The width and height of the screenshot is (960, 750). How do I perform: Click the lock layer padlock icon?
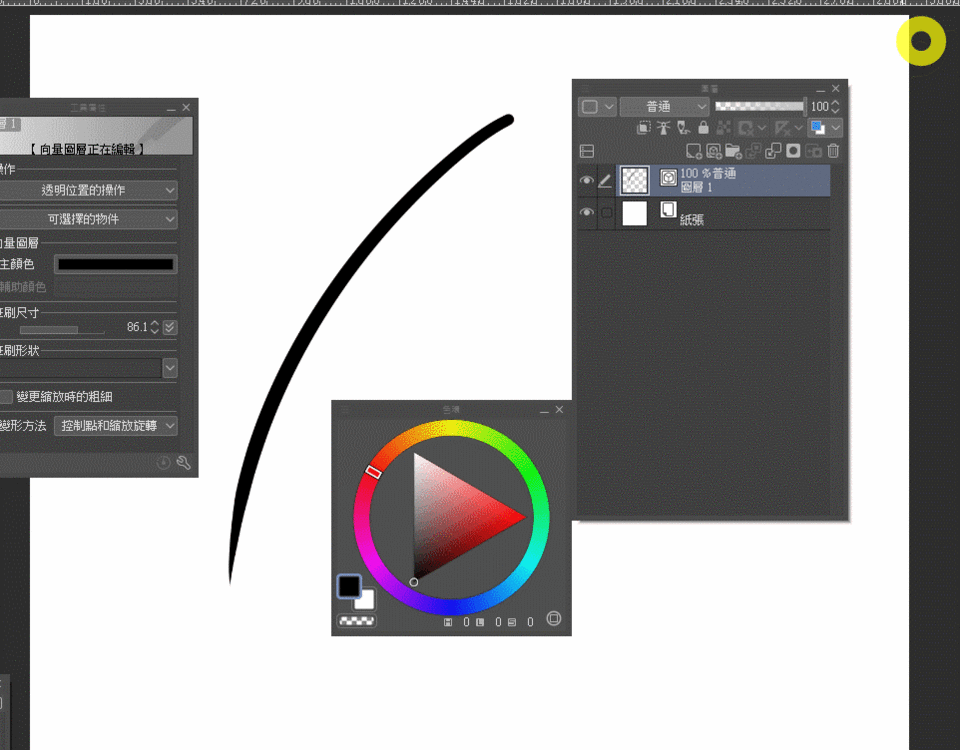point(703,127)
